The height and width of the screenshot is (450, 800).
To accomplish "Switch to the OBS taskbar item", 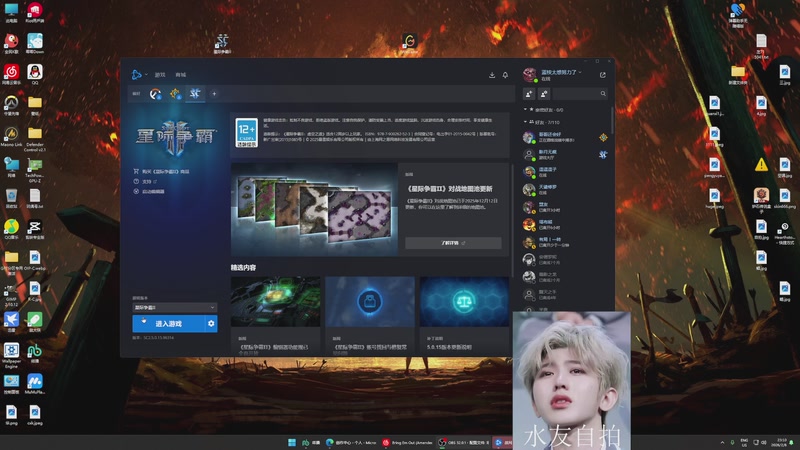I will pyautogui.click(x=464, y=442).
